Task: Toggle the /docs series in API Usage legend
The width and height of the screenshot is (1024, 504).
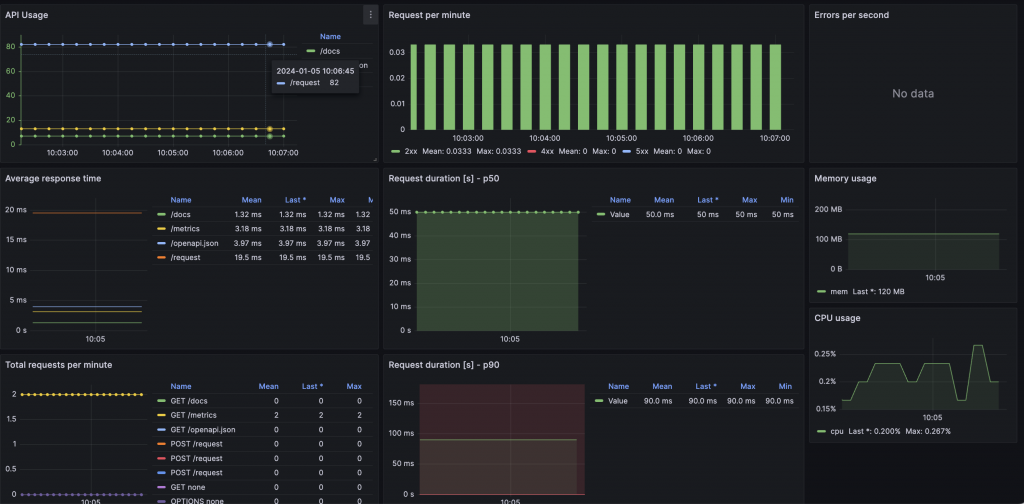Action: tap(330, 51)
